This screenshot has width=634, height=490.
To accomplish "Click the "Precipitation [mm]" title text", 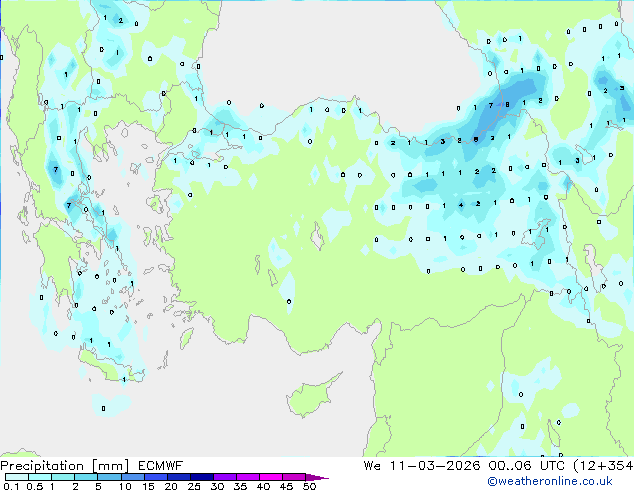I will 65,466.
